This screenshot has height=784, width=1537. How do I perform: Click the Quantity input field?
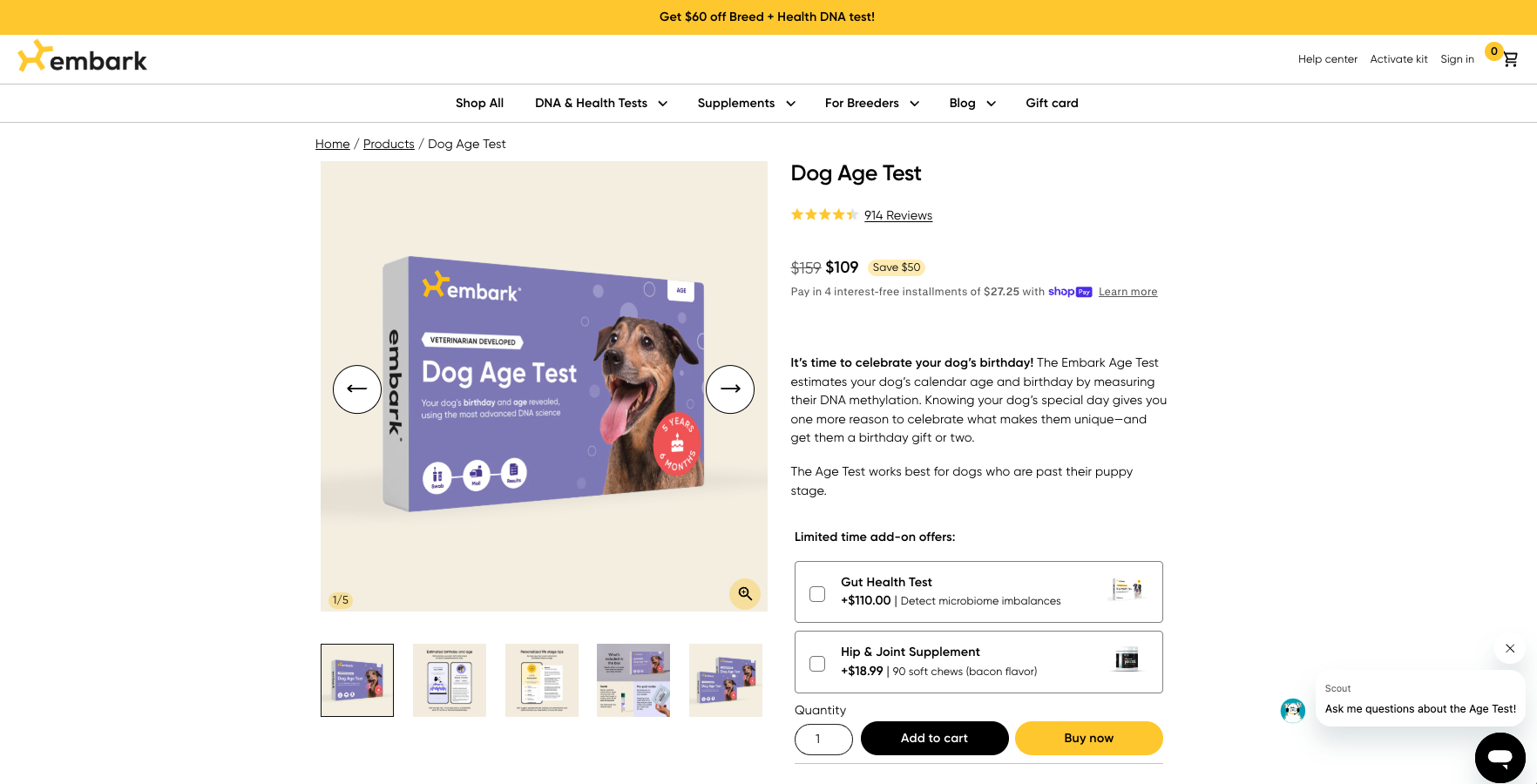[823, 740]
